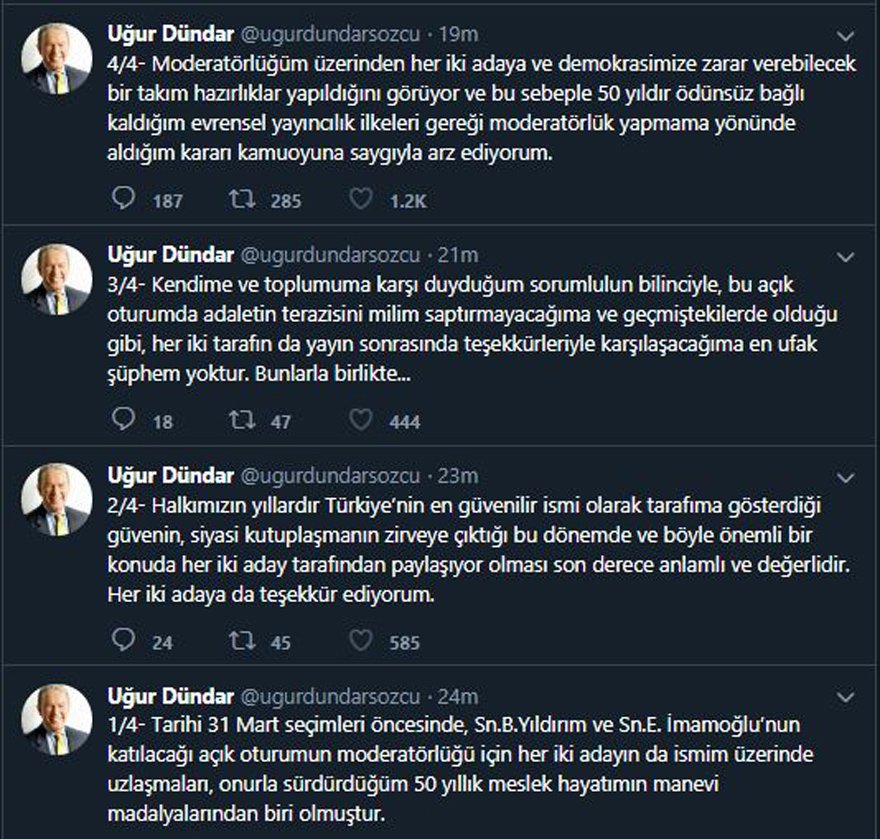Like the 2/4 tweet with 585 likes
This screenshot has width=880, height=839.
[x=360, y=641]
